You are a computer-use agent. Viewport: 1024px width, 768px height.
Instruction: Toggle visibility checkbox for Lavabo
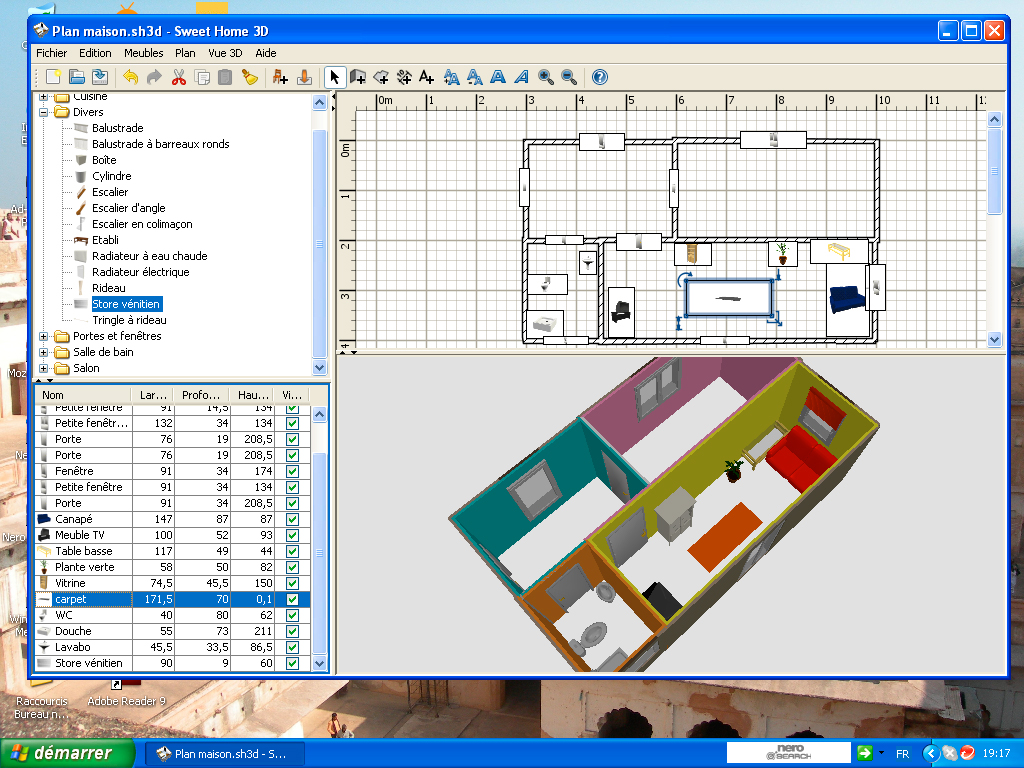point(293,647)
